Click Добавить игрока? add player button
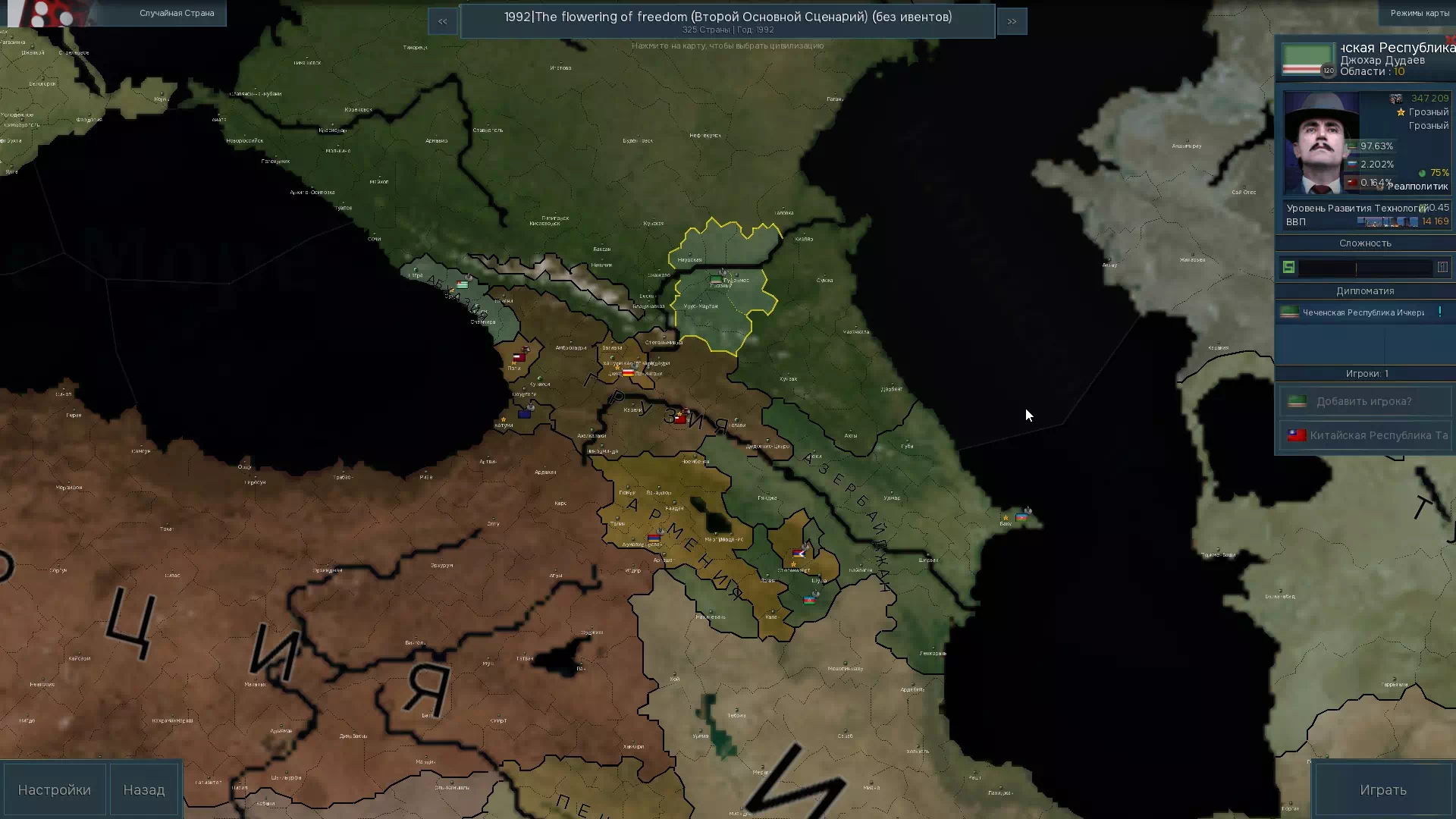 point(1364,401)
